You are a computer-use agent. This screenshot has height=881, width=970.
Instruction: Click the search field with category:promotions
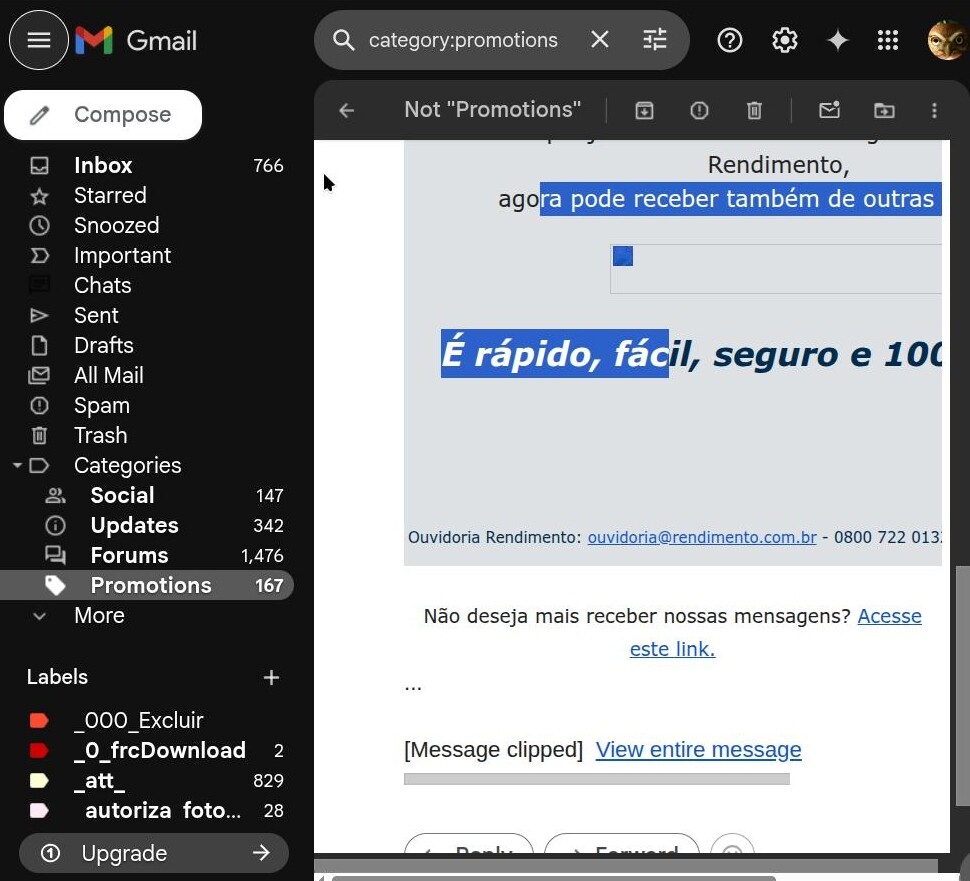pyautogui.click(x=463, y=40)
